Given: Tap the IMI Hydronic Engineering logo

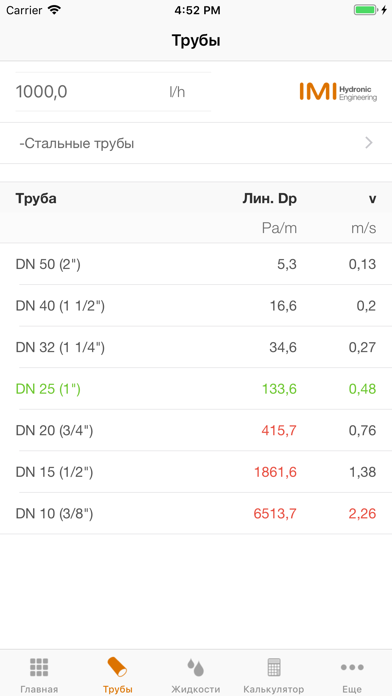Looking at the screenshot, I should pyautogui.click(x=338, y=91).
